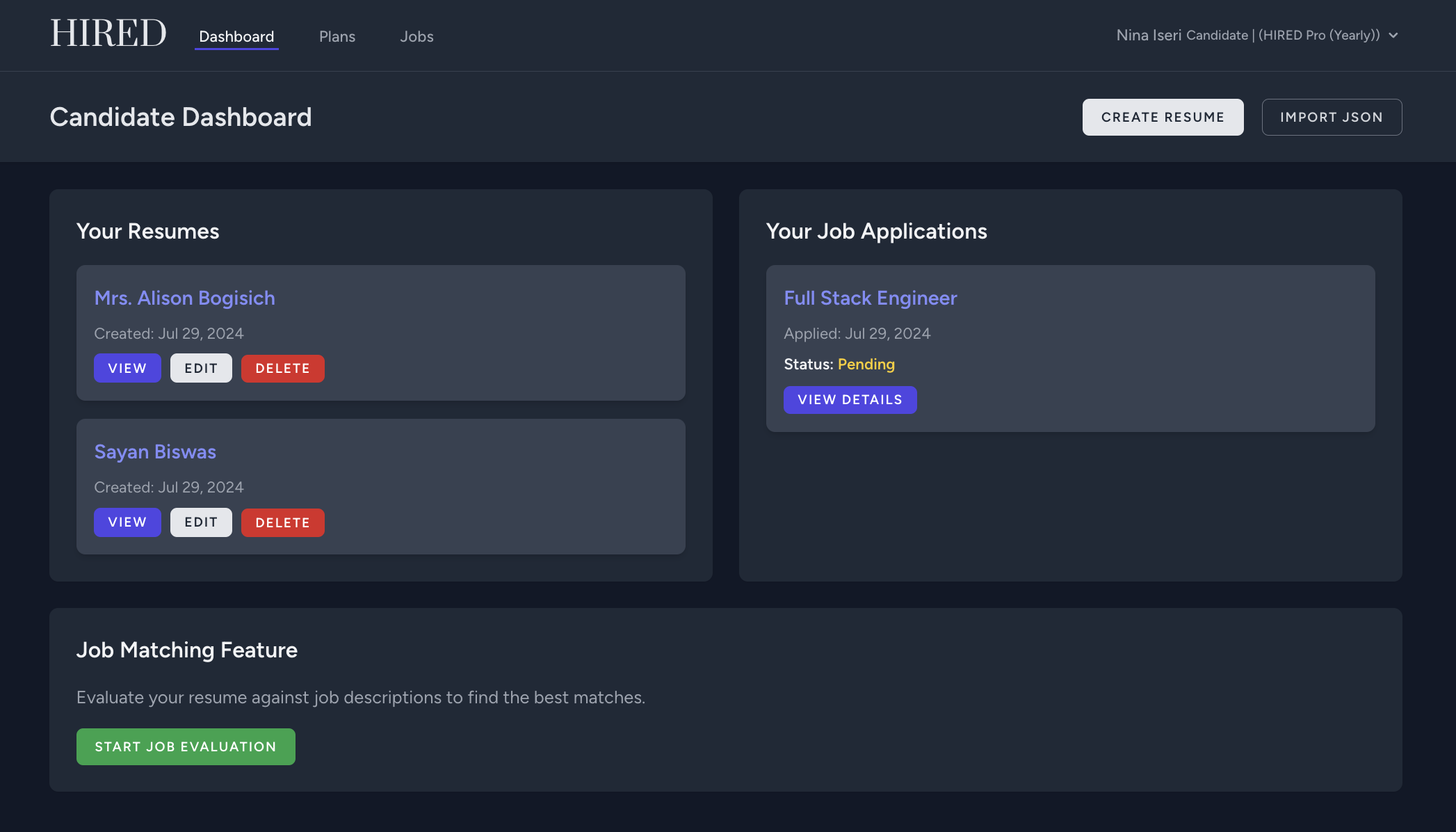Switch to the Jobs tab
1456x832 pixels.
416,36
